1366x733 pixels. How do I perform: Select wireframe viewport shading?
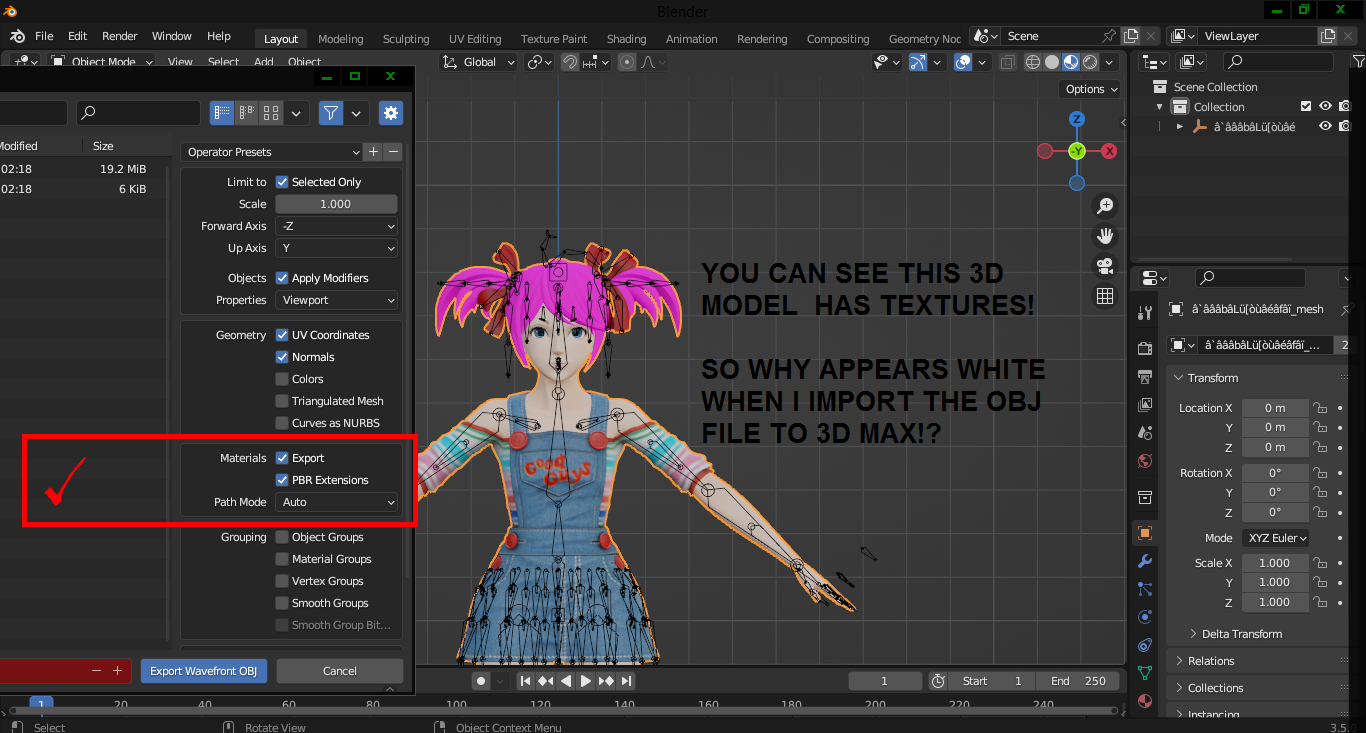1033,62
